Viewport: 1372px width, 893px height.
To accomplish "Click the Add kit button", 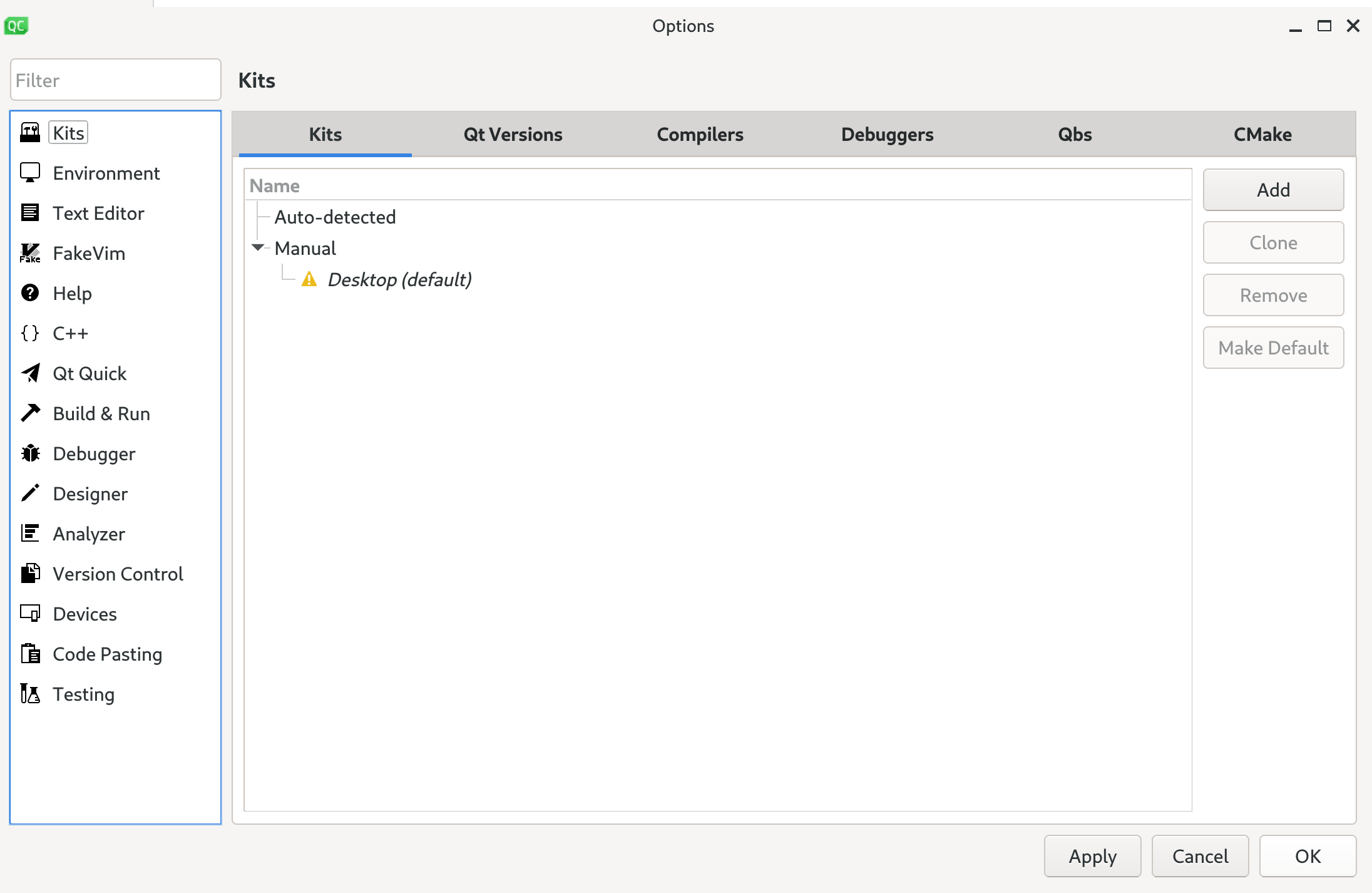I will click(x=1273, y=190).
